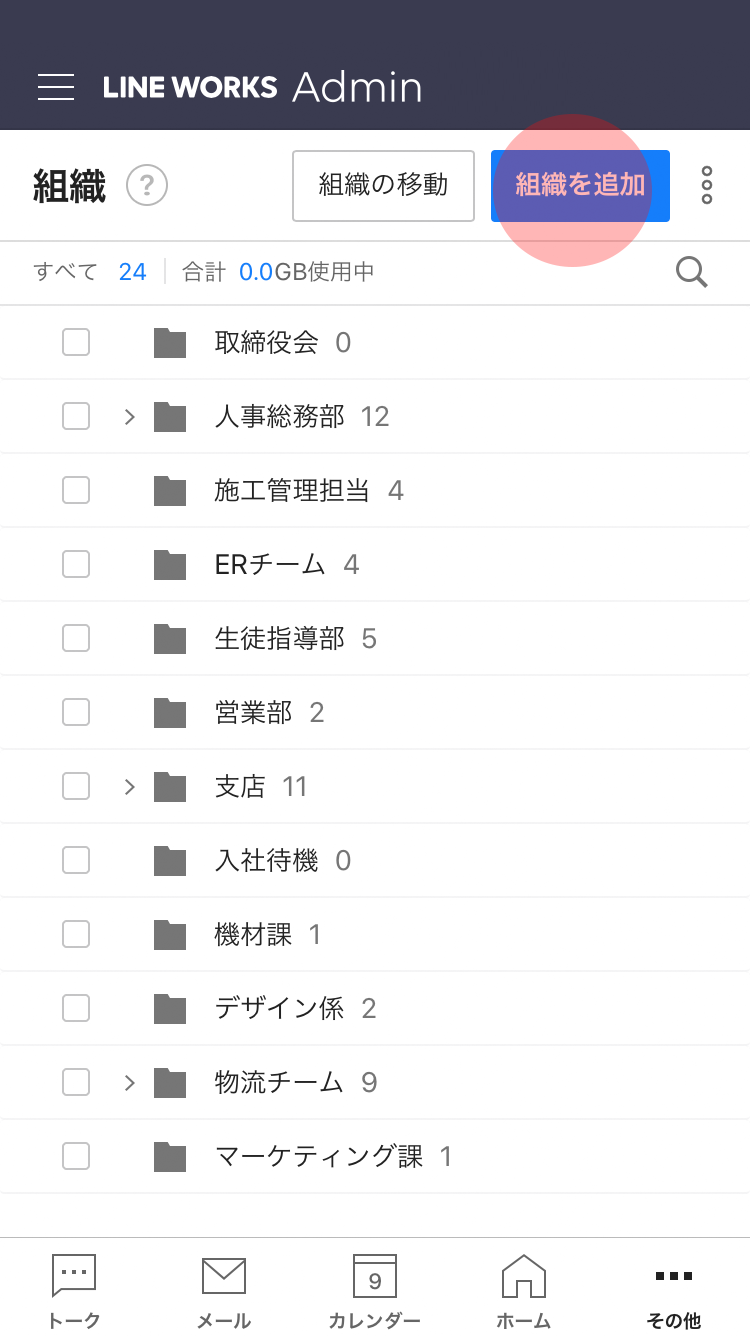This screenshot has height=1344, width=750.
Task: Select the checkbox for 営業部
Action: click(x=76, y=712)
